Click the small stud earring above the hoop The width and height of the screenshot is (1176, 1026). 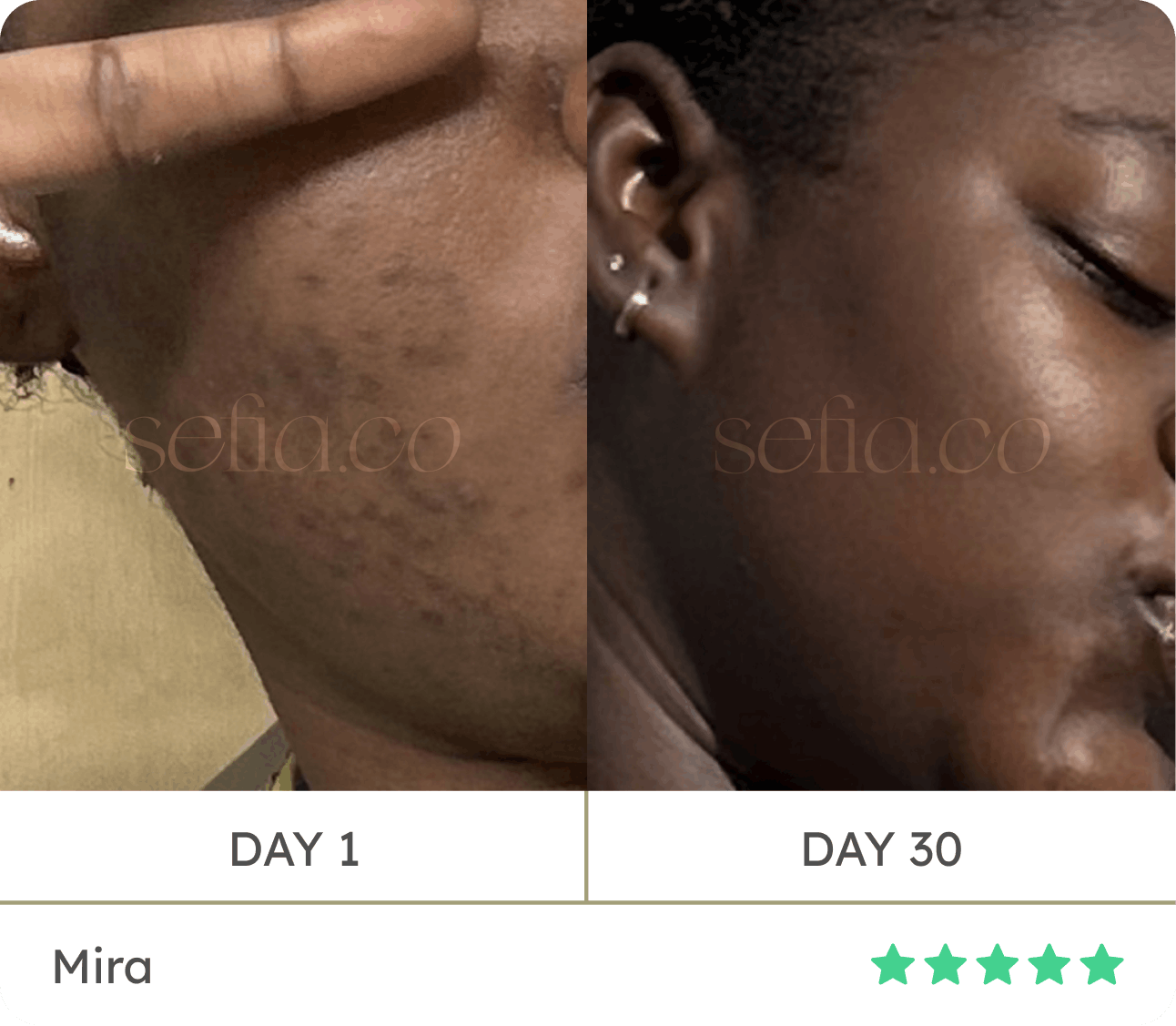coord(617,263)
